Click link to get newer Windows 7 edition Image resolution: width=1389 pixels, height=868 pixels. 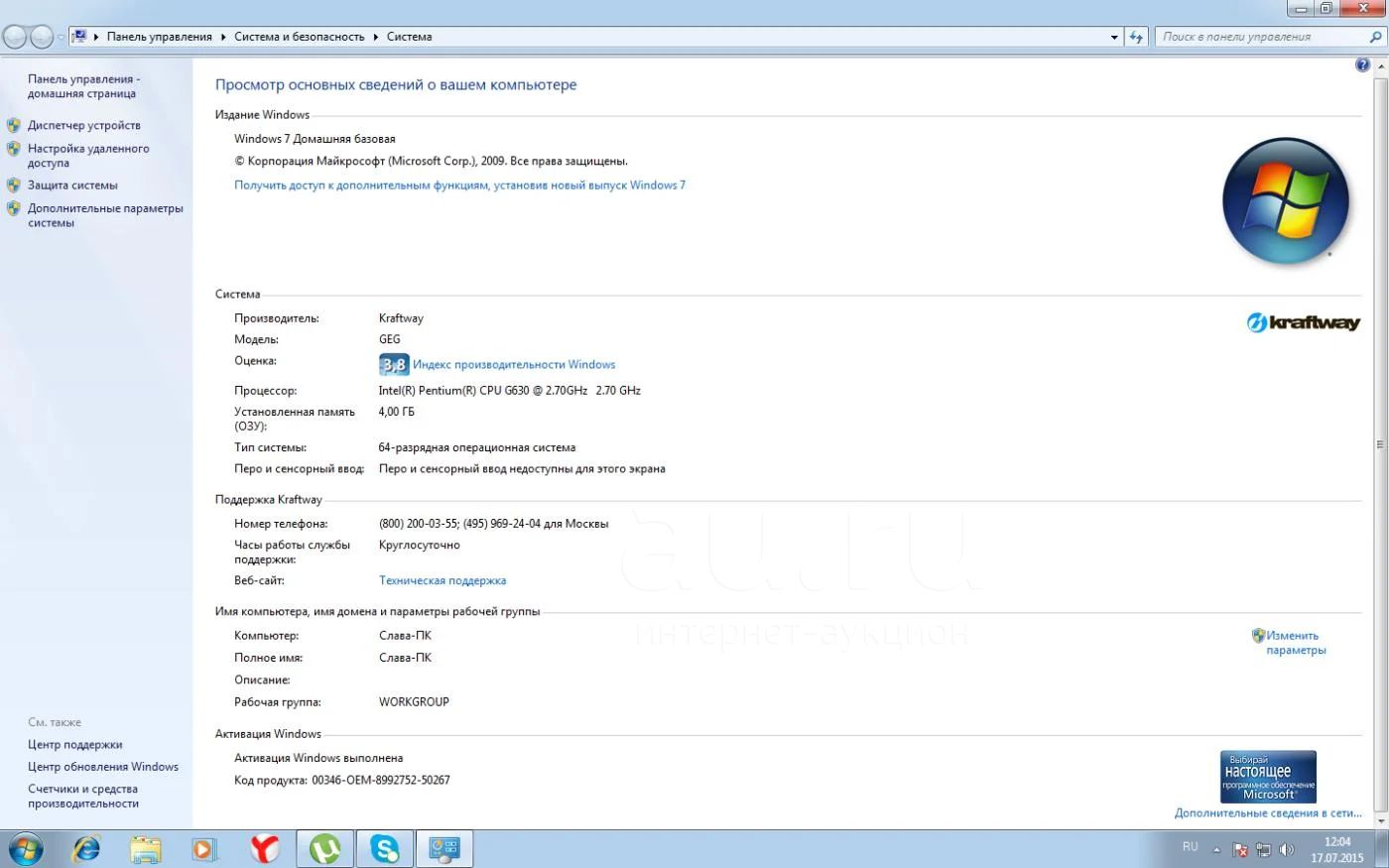point(459,186)
